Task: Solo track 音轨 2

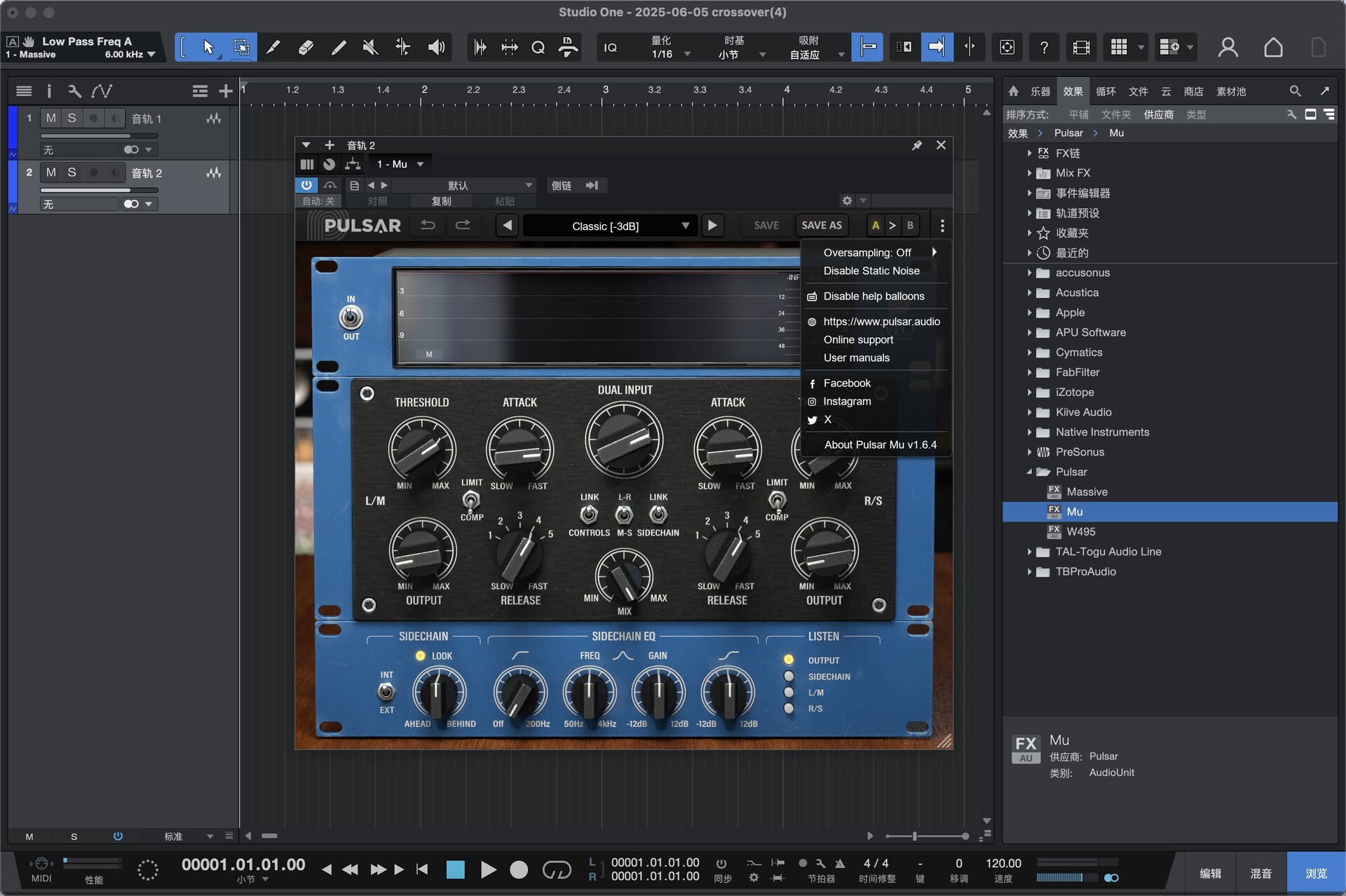Action: tap(72, 172)
